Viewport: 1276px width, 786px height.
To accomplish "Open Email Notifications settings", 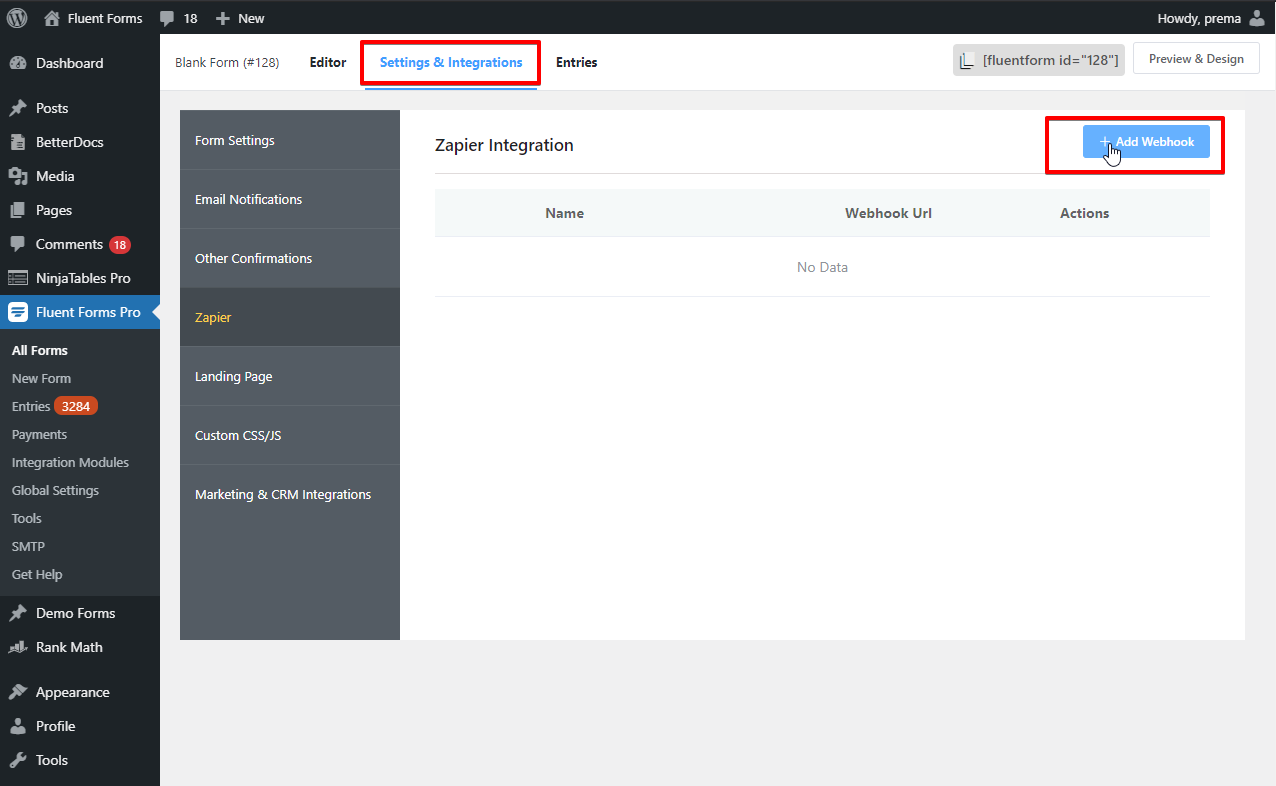I will (290, 199).
